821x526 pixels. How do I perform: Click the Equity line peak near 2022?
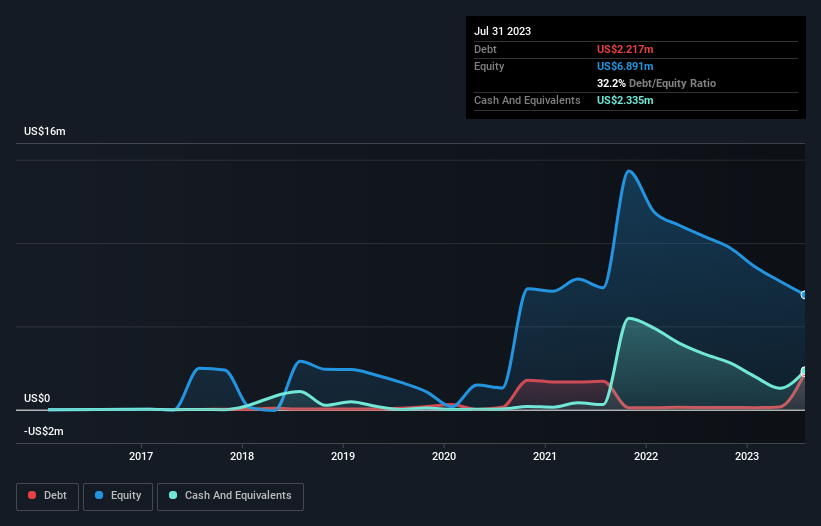629,171
